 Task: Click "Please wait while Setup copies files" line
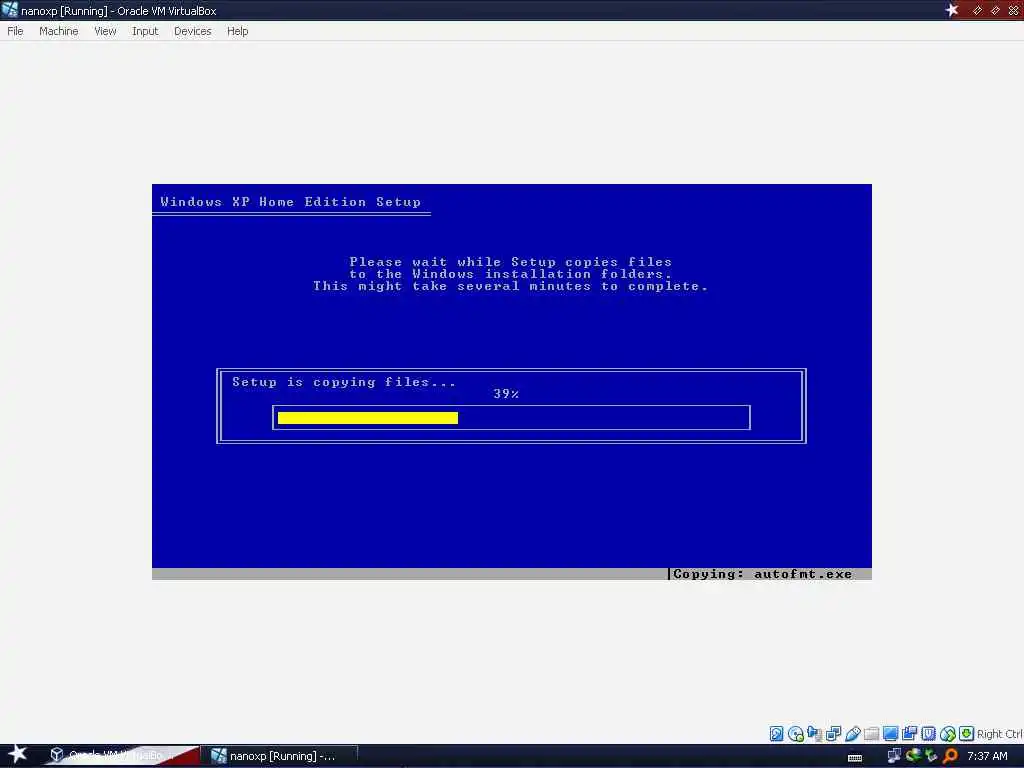click(511, 262)
